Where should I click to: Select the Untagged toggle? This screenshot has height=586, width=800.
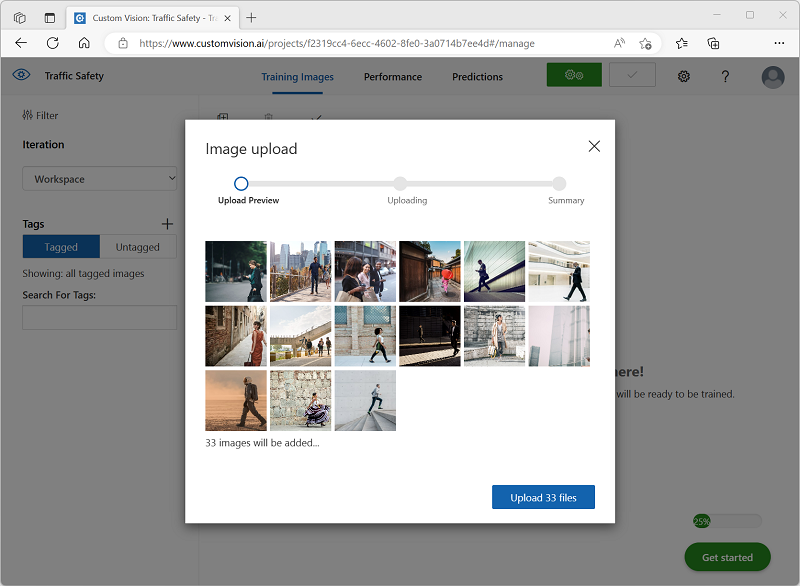pos(138,247)
